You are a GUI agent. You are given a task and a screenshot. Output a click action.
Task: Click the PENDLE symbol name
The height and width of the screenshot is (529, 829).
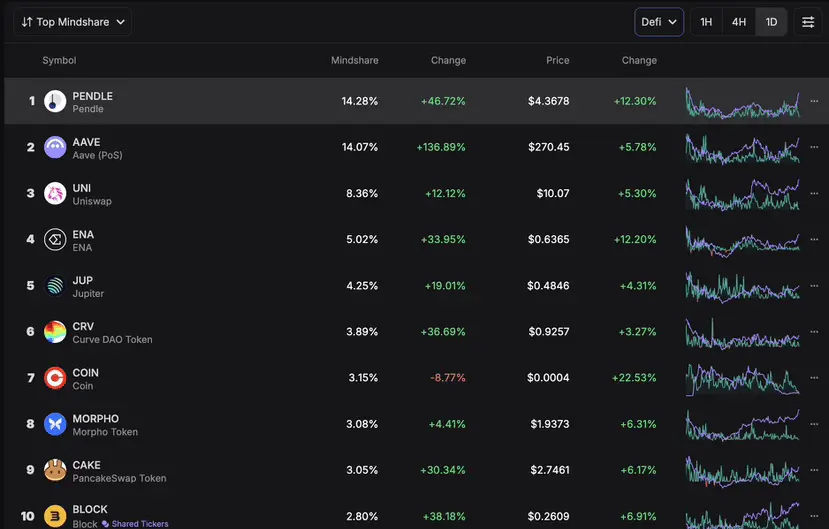pos(93,96)
